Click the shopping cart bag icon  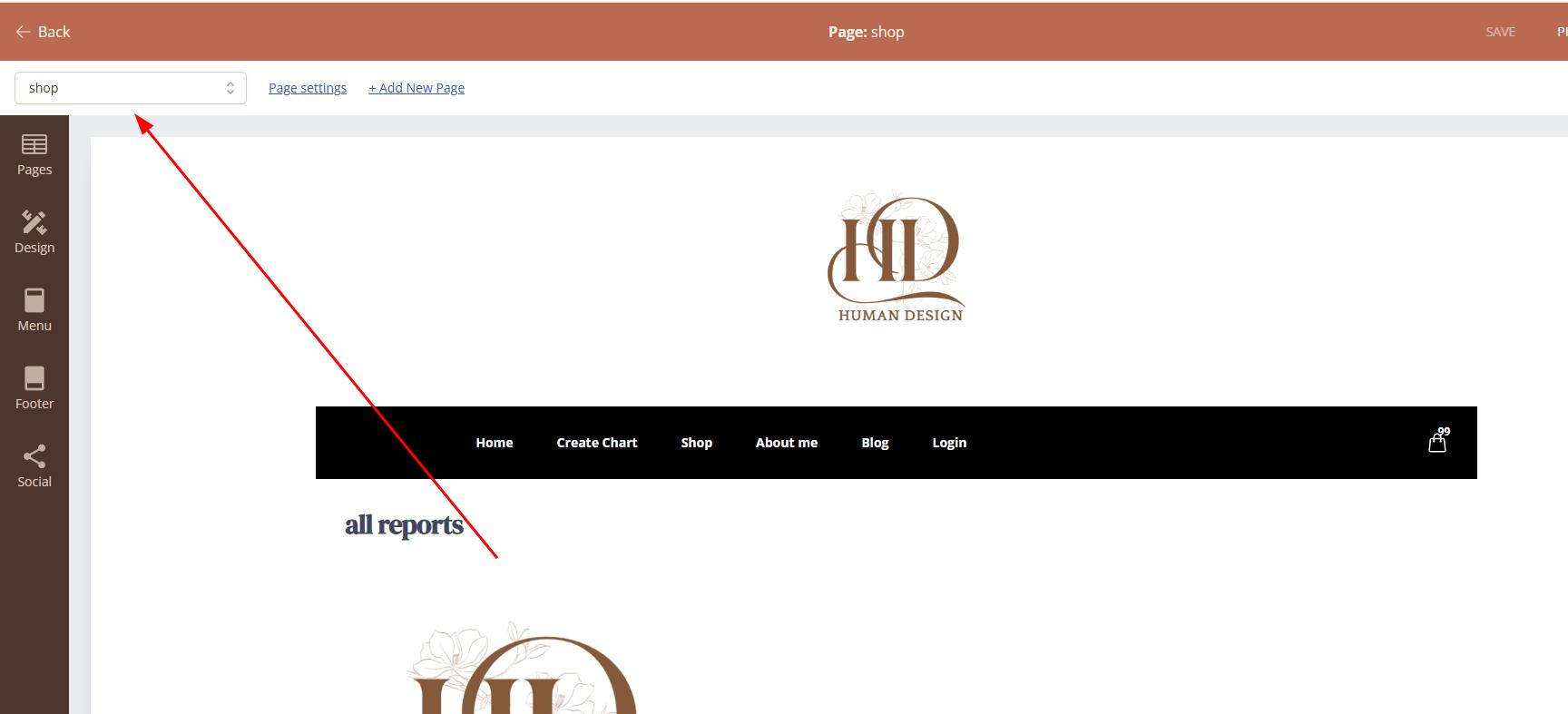coord(1437,442)
